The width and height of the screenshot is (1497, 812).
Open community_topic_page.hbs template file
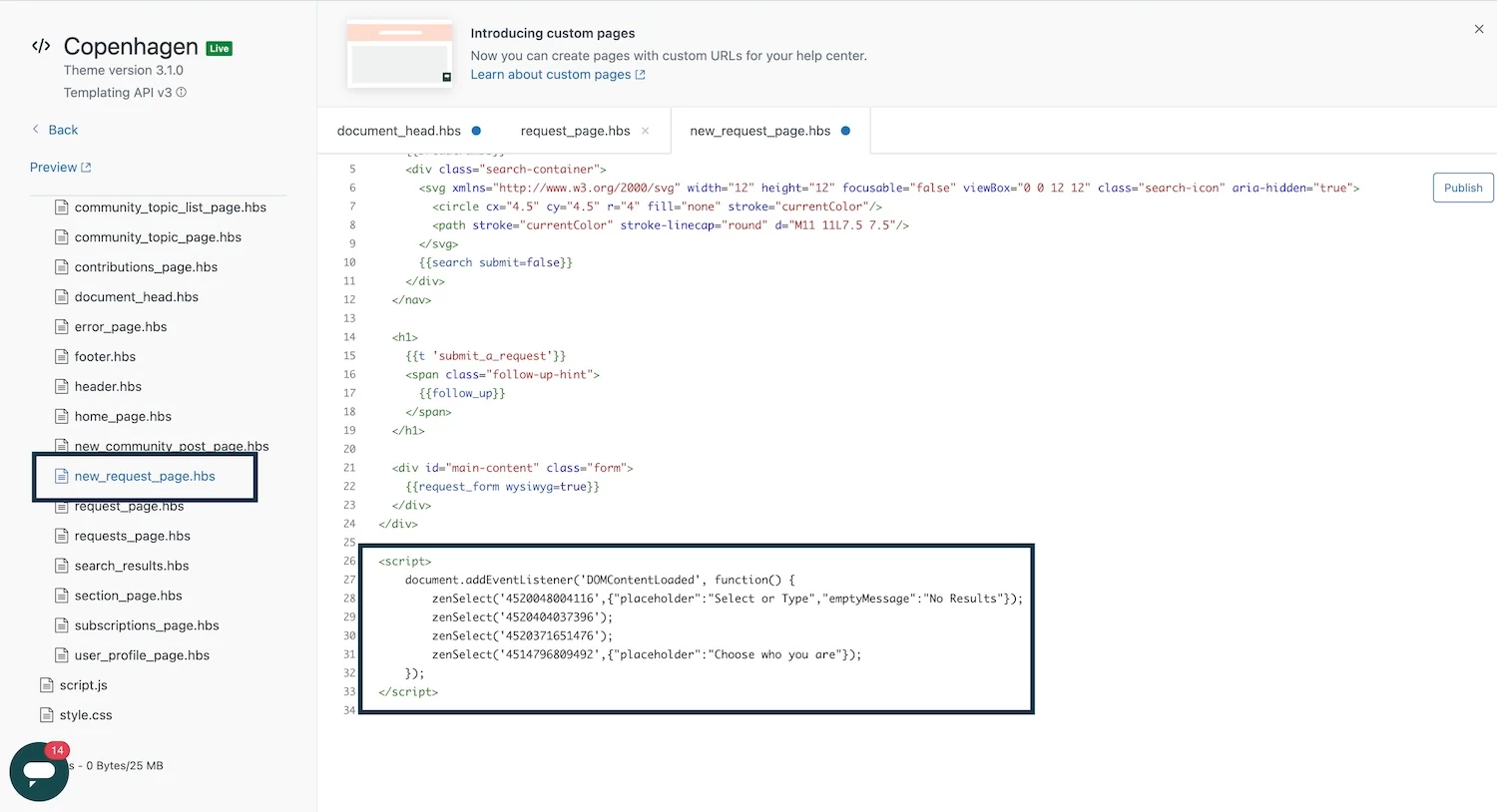pyautogui.click(x=158, y=237)
